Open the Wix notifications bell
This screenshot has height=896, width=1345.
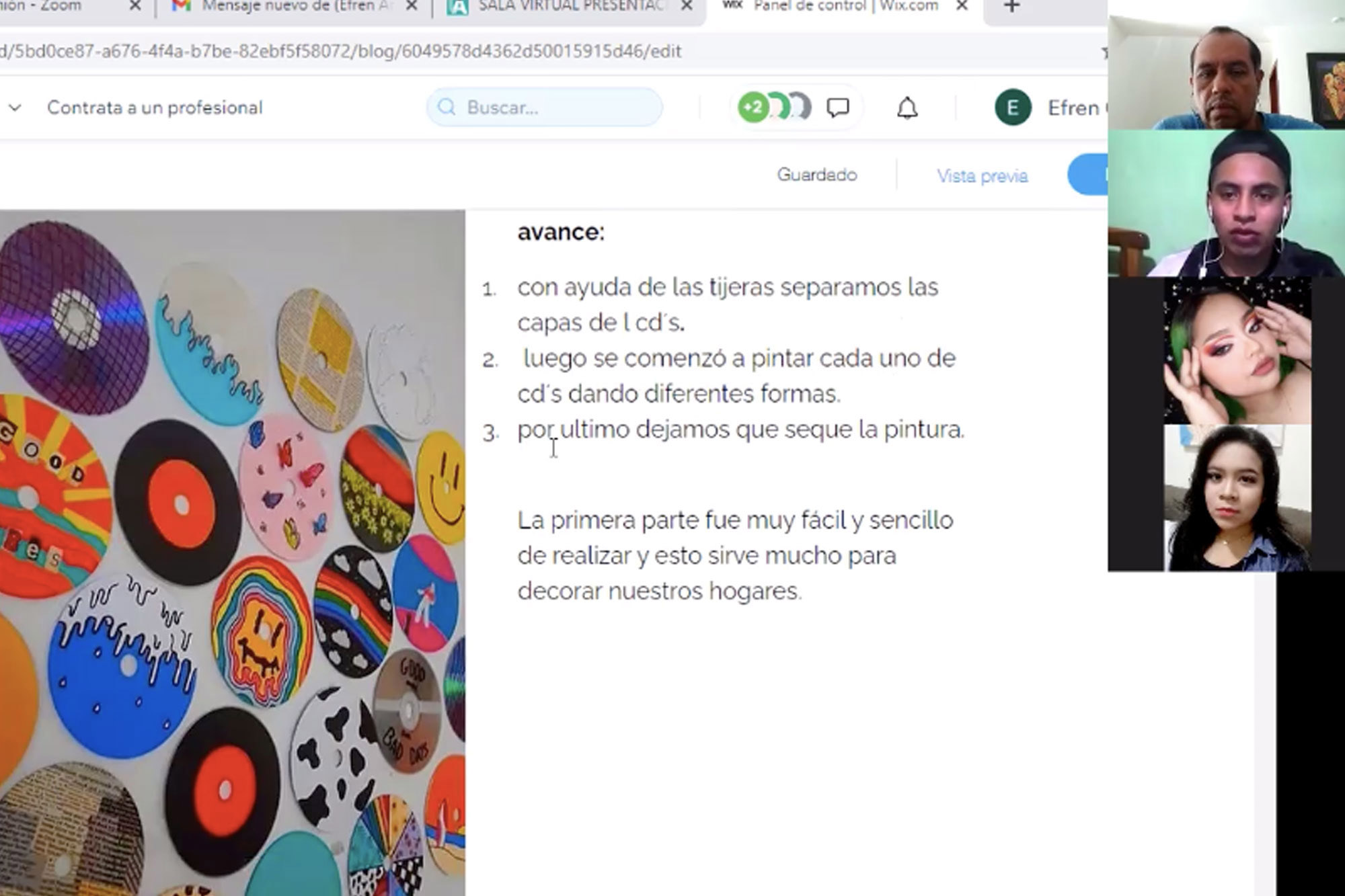[907, 108]
